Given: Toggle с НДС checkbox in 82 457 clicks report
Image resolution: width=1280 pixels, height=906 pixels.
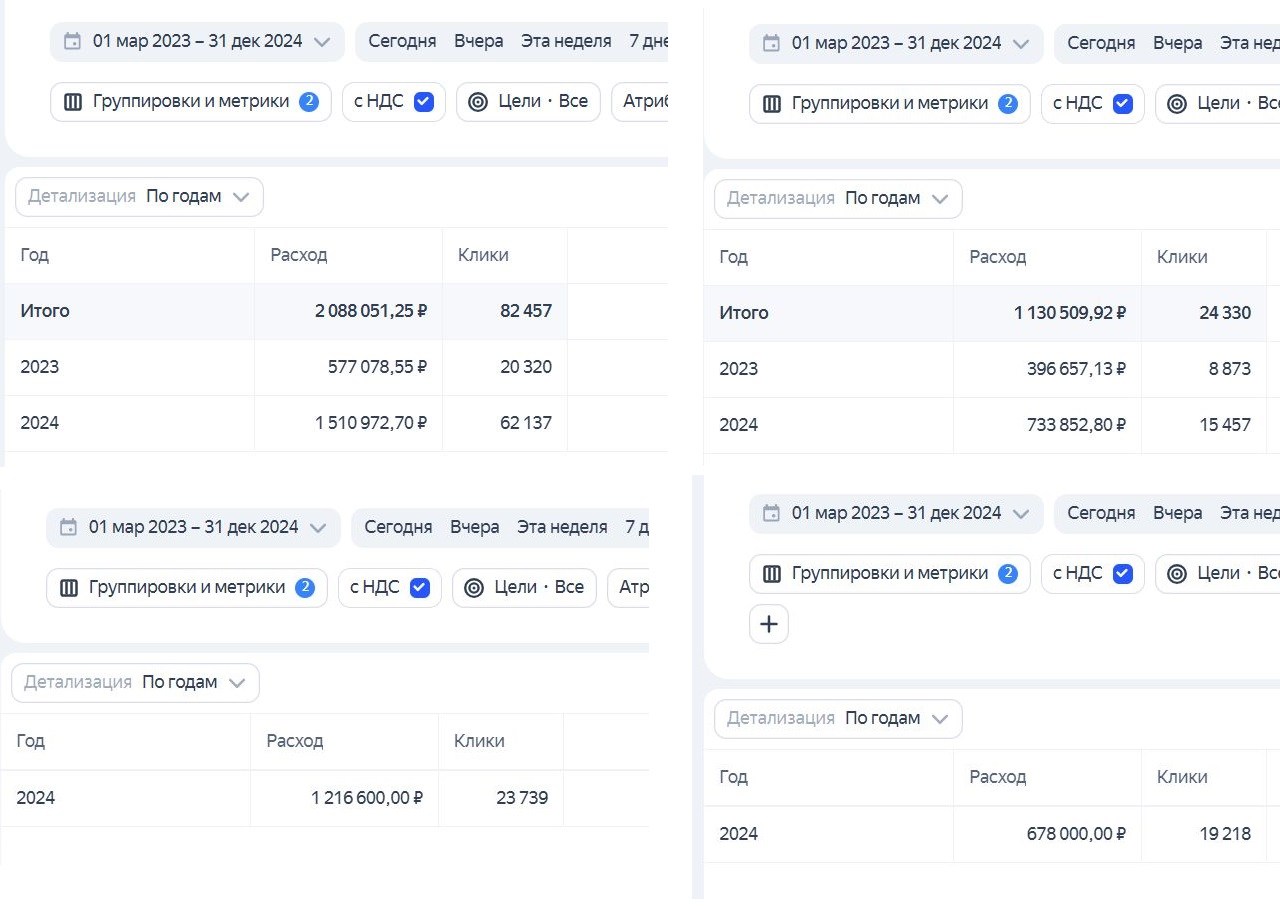Looking at the screenshot, I should [x=424, y=102].
